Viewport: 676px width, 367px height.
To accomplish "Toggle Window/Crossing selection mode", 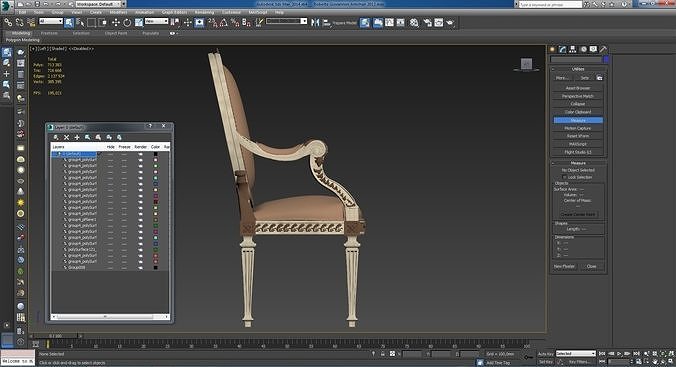I will (x=103, y=22).
